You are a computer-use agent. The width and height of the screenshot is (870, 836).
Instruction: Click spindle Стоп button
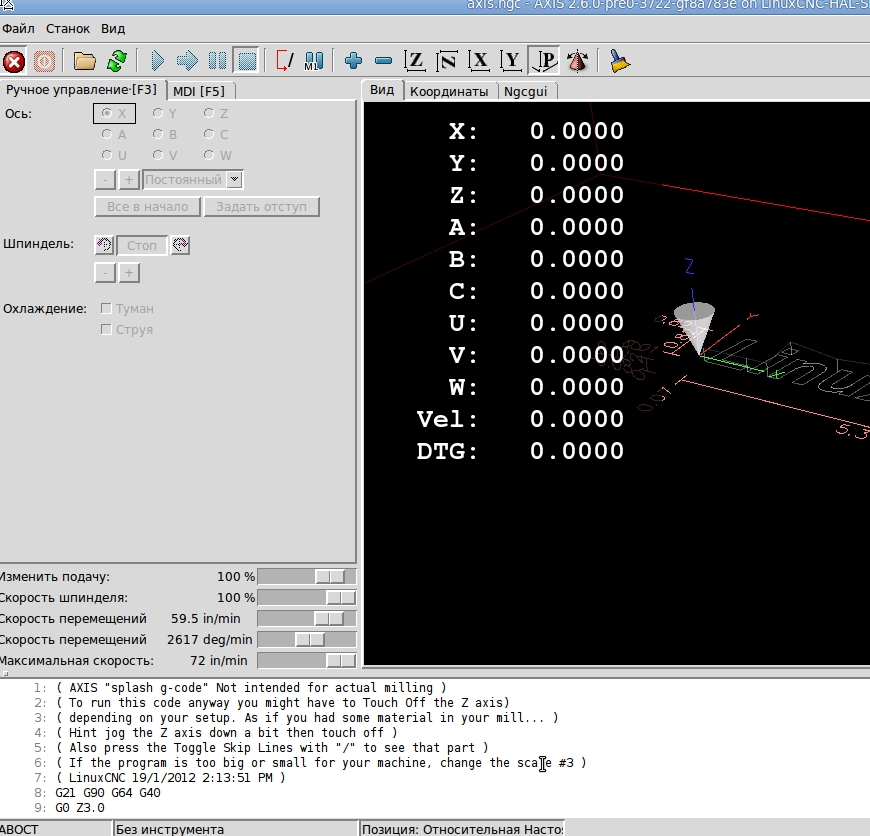142,245
